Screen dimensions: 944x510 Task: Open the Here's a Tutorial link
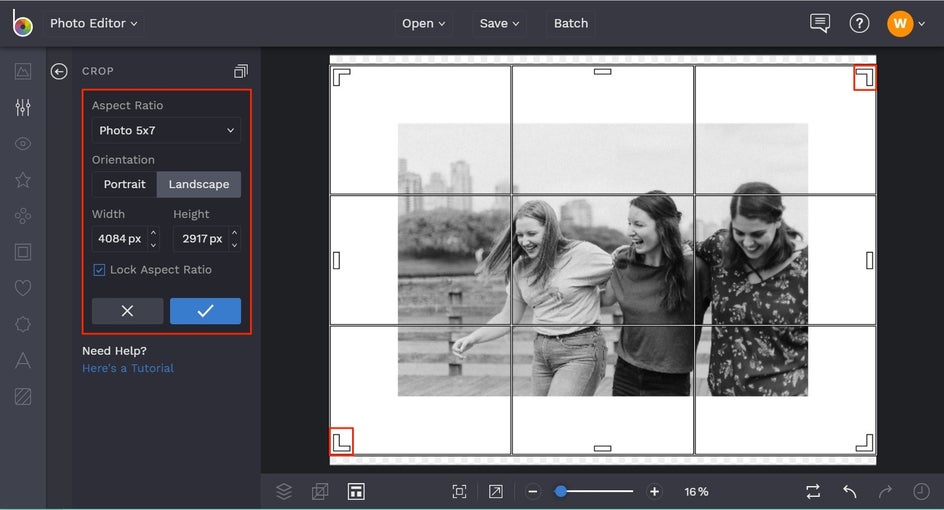click(x=128, y=368)
